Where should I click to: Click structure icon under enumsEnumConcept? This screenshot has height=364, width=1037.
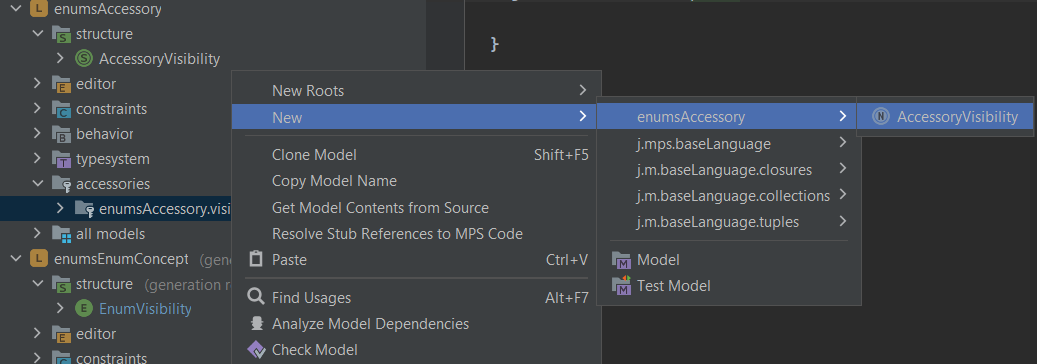(x=62, y=285)
